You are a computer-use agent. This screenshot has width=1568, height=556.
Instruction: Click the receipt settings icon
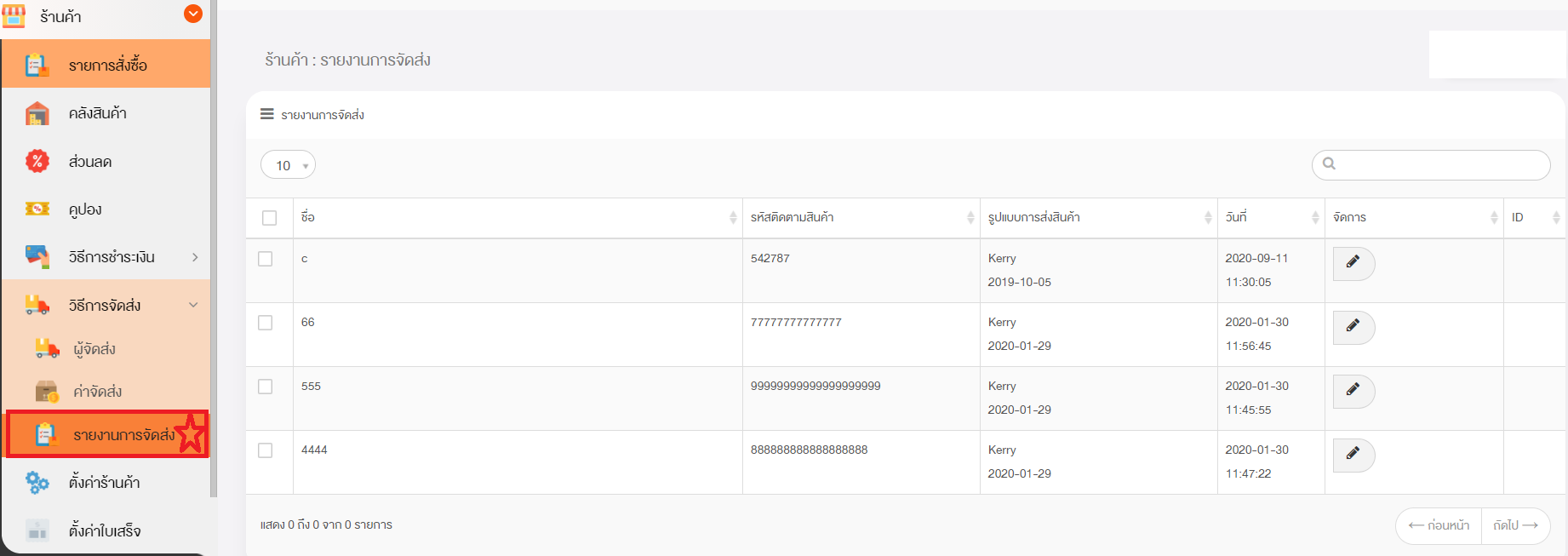coord(37,530)
